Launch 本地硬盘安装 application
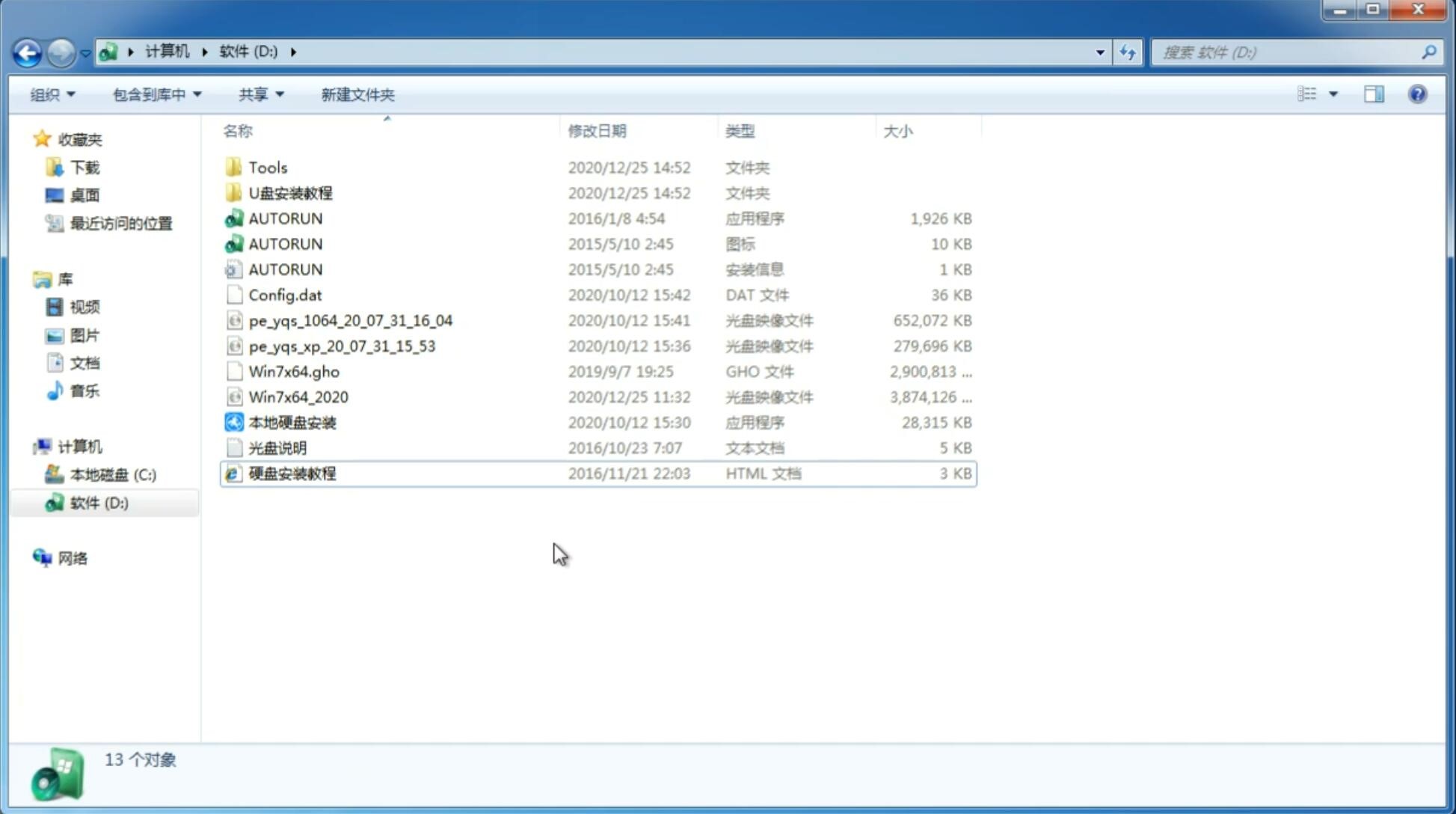This screenshot has height=814, width=1456. coord(291,422)
